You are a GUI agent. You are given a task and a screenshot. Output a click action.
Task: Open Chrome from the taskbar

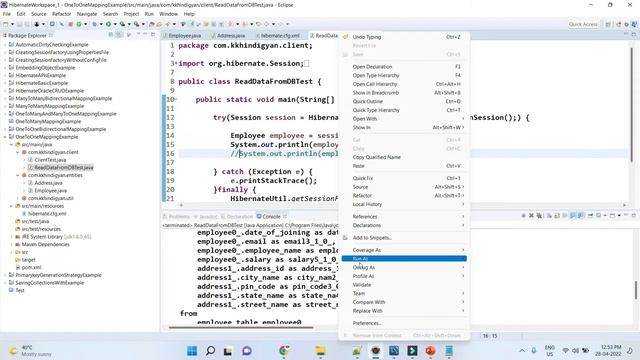pos(284,351)
